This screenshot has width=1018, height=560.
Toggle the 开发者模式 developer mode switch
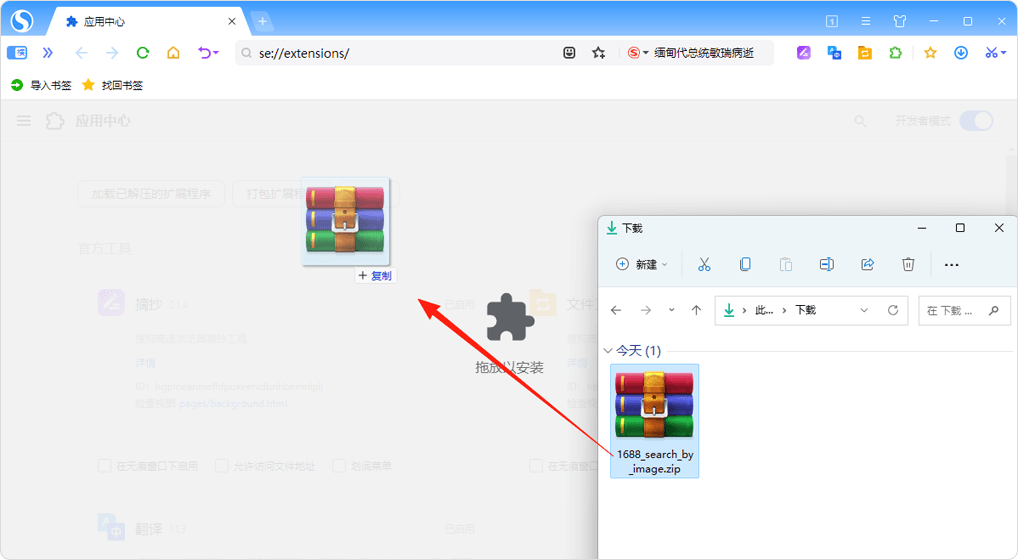(976, 121)
